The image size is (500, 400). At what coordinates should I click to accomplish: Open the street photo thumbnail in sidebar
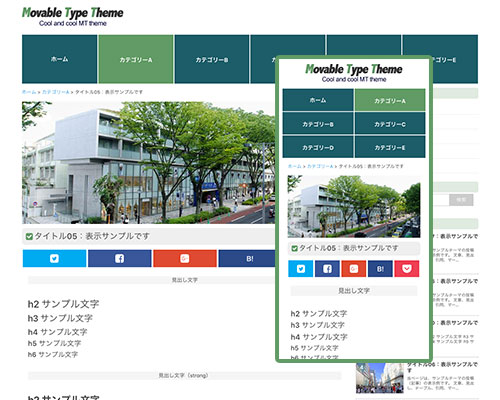click(x=380, y=378)
